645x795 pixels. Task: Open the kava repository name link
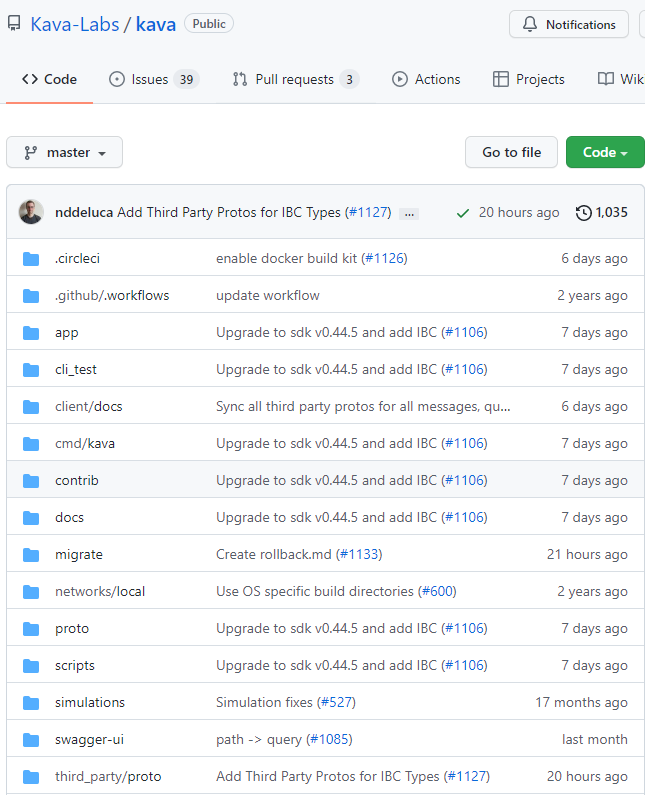click(156, 24)
